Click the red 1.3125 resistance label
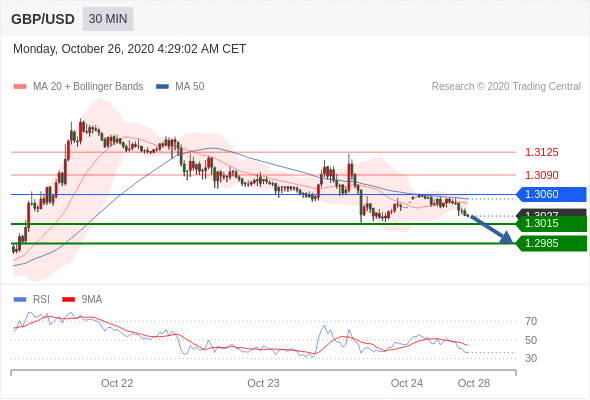The image size is (590, 400). (541, 152)
